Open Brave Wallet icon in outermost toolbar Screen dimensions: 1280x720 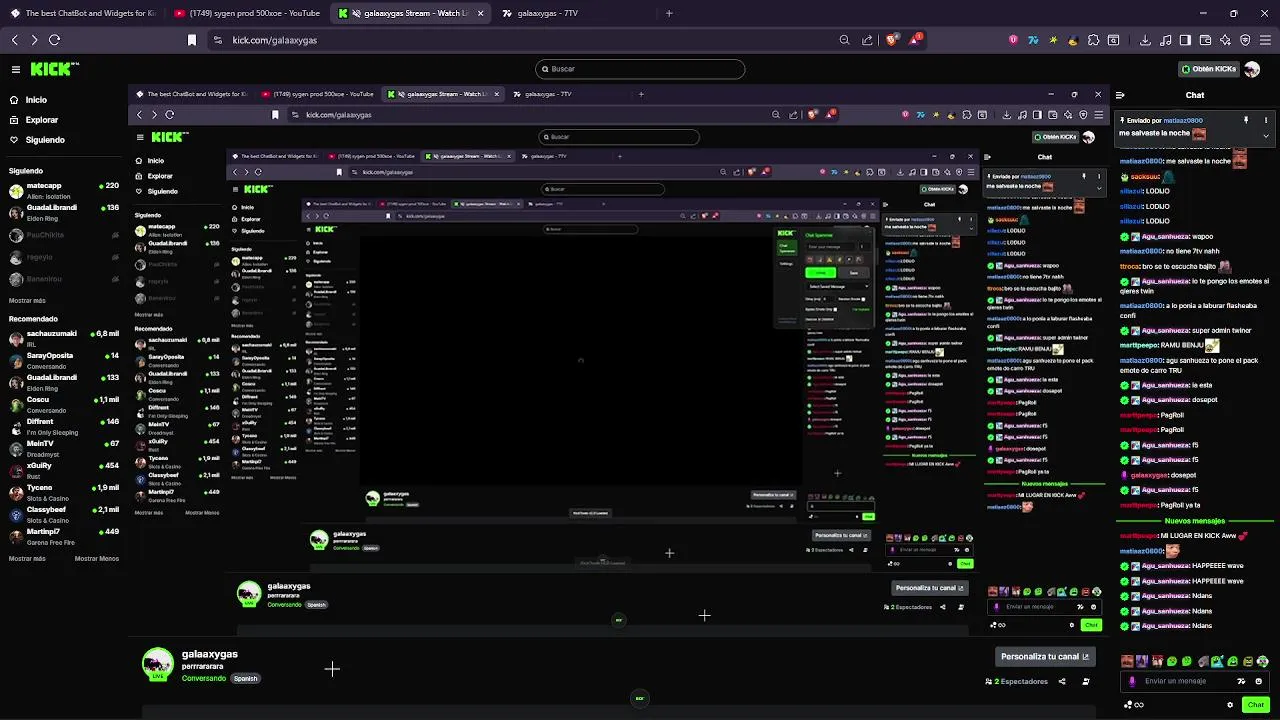point(1205,40)
